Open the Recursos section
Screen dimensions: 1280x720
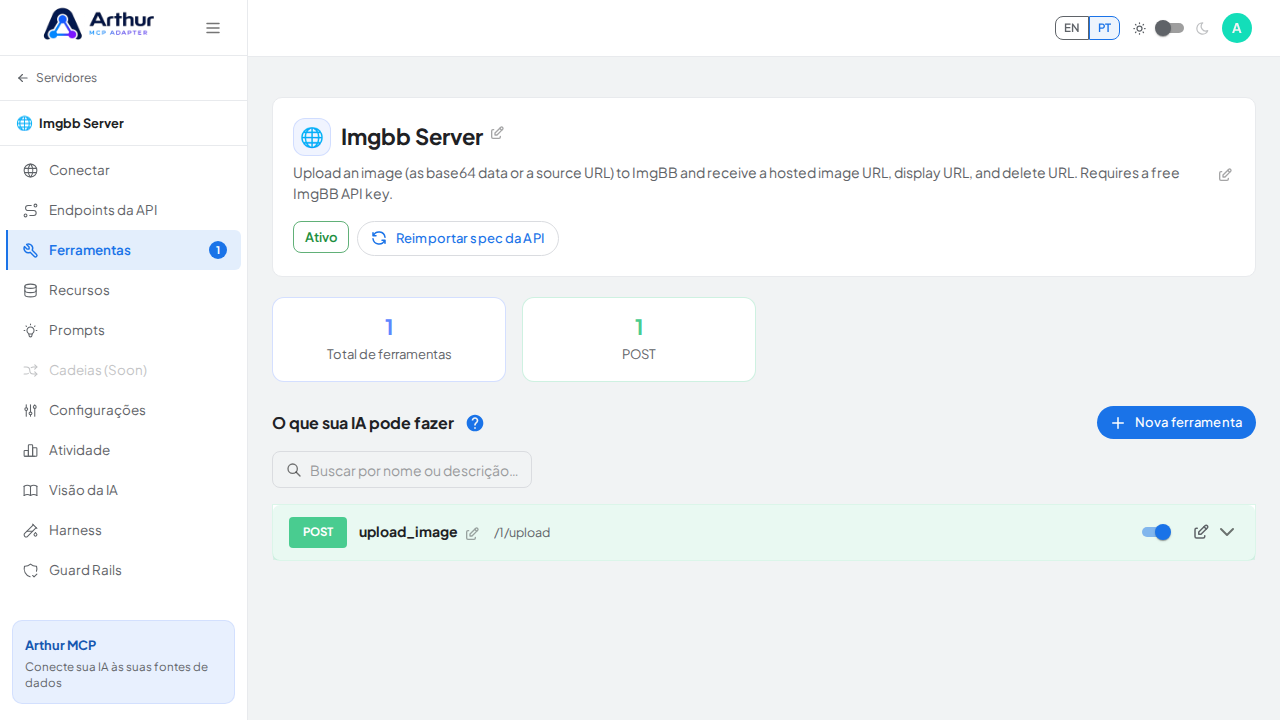pos(123,290)
